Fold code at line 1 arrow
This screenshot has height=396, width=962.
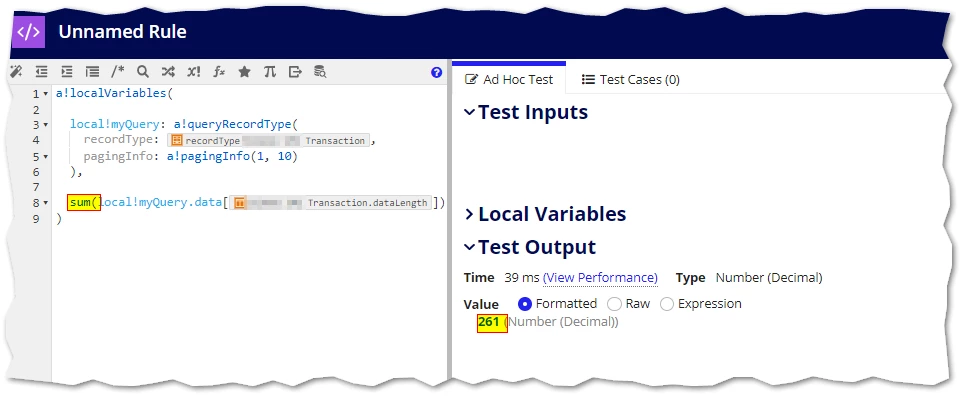pyautogui.click(x=46, y=95)
